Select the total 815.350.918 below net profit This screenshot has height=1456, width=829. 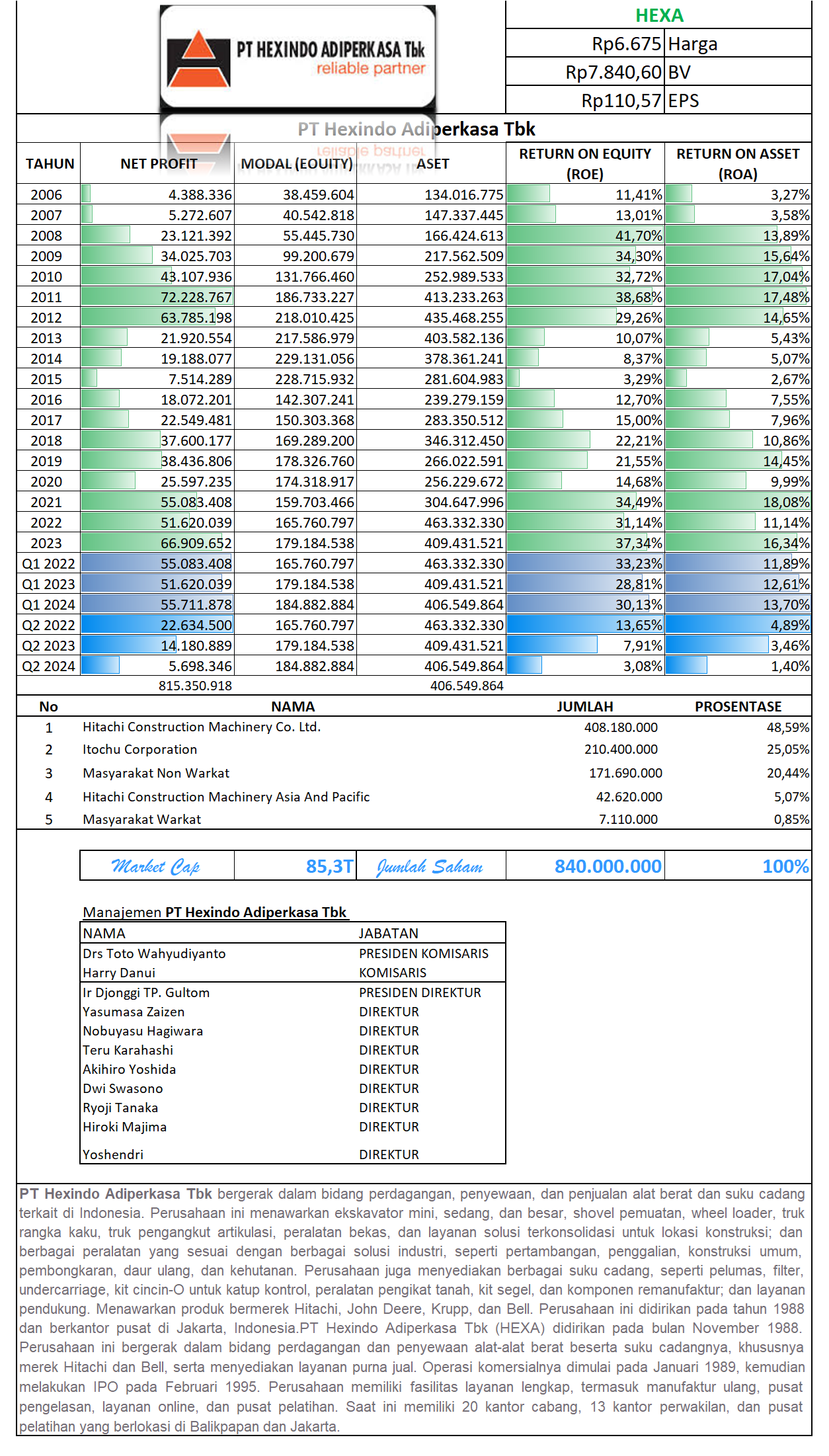tap(195, 686)
